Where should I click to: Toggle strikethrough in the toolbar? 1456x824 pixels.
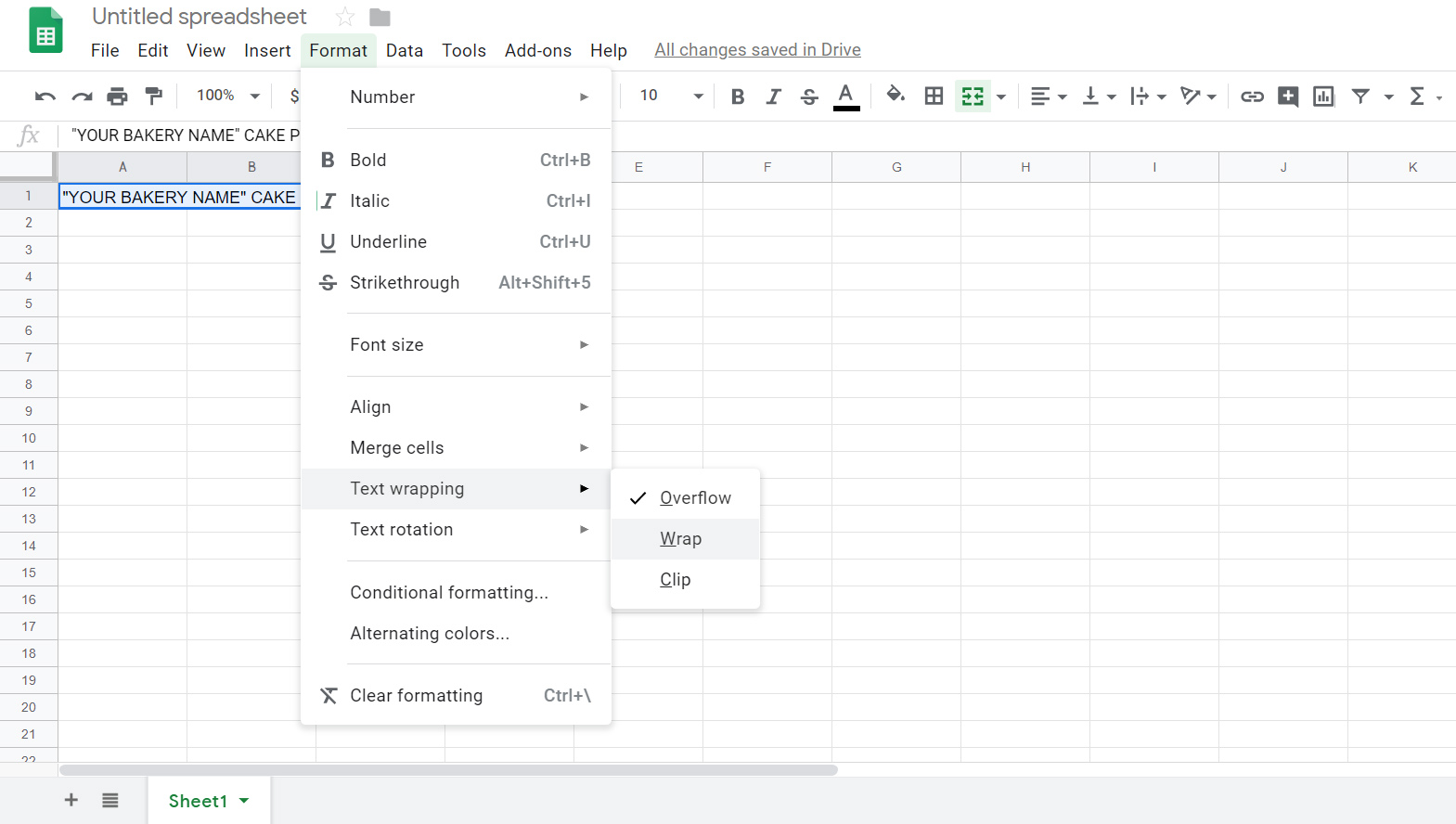tap(809, 96)
